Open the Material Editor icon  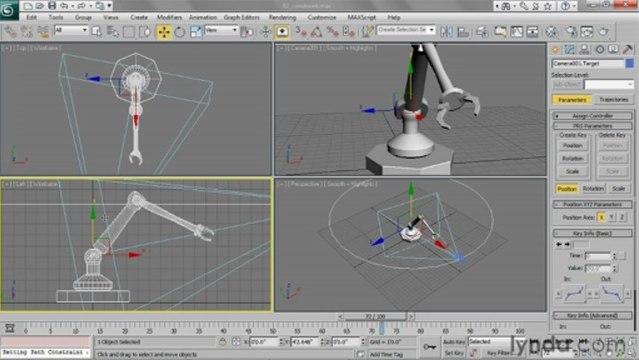551,31
